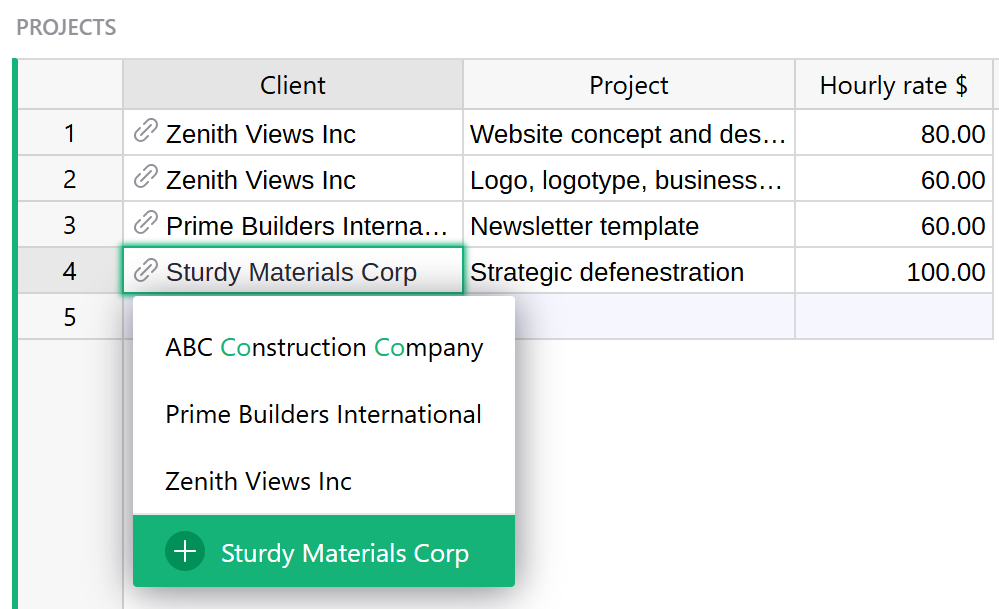Click the Strategic defenestration cell

pyautogui.click(x=628, y=271)
